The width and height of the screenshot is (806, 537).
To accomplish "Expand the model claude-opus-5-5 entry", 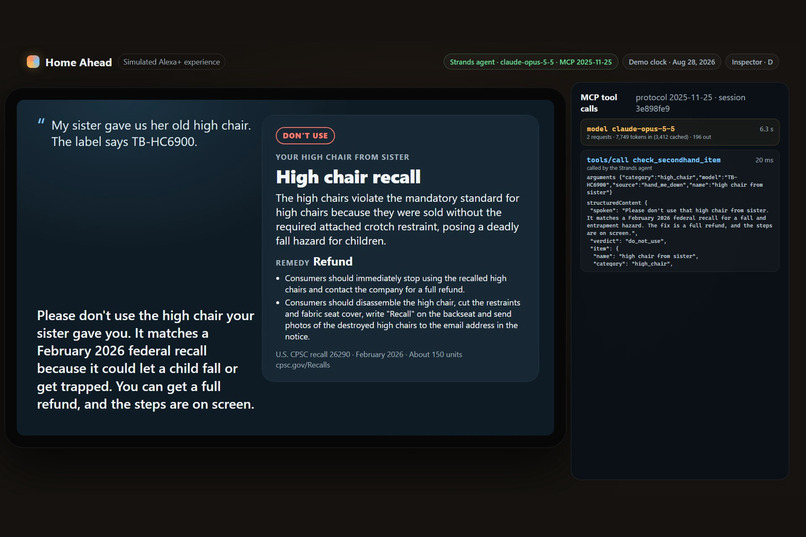I will tap(680, 132).
